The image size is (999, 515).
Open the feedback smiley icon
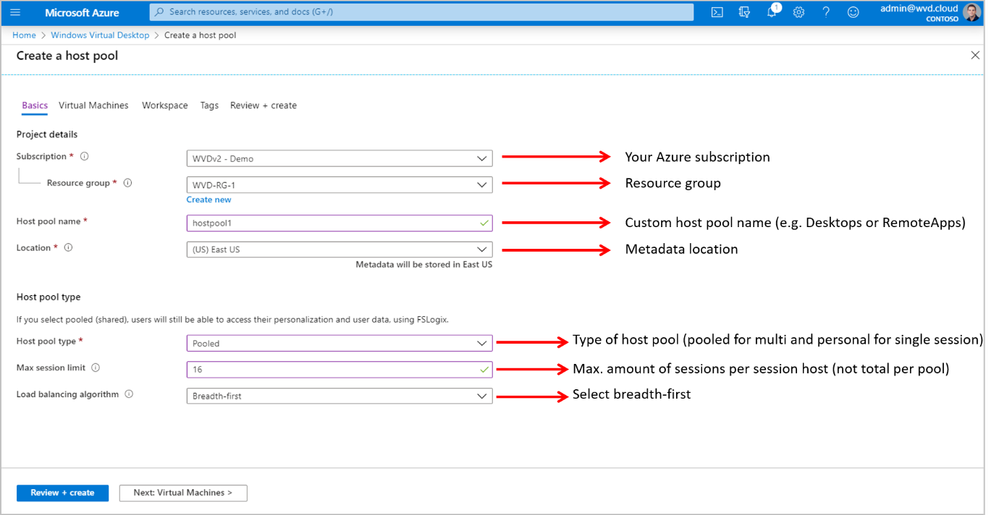[x=853, y=12]
